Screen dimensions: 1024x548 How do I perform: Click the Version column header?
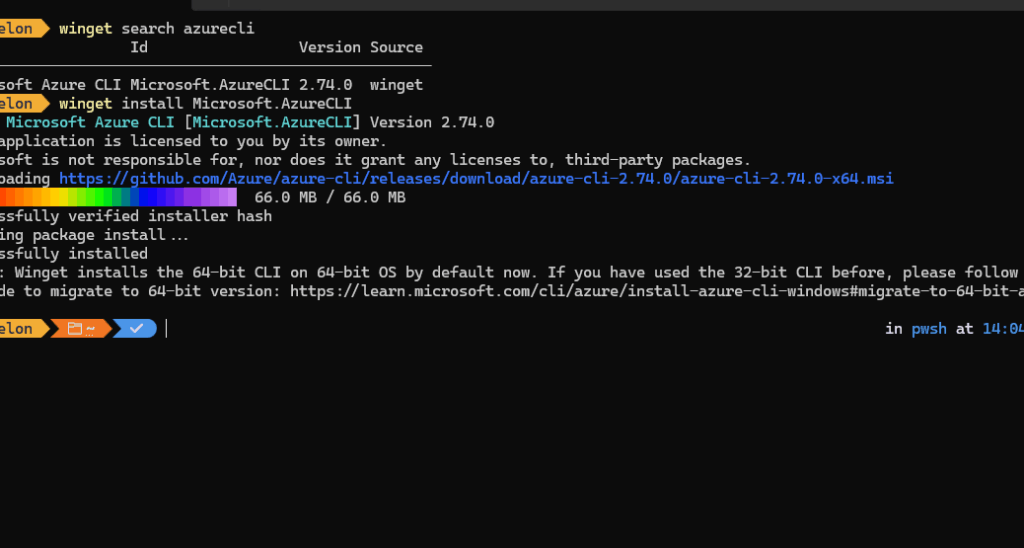tap(329, 47)
